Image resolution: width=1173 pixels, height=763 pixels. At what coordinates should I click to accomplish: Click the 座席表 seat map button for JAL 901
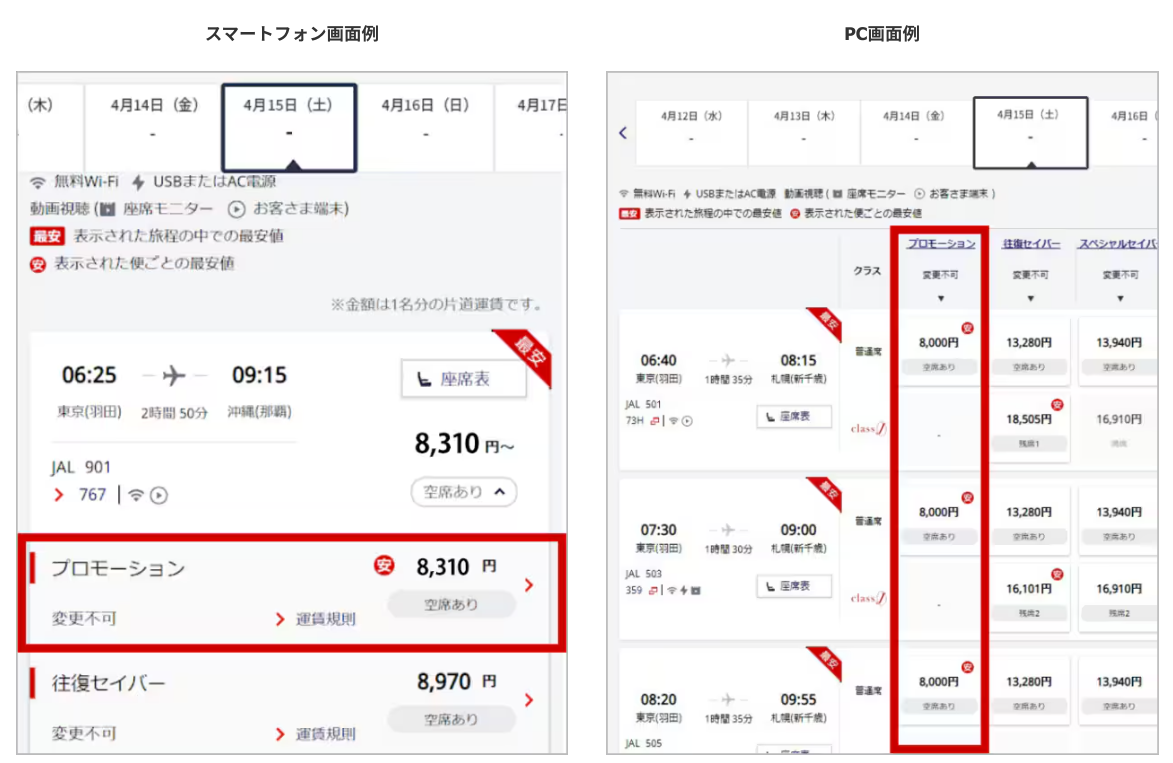tap(465, 377)
